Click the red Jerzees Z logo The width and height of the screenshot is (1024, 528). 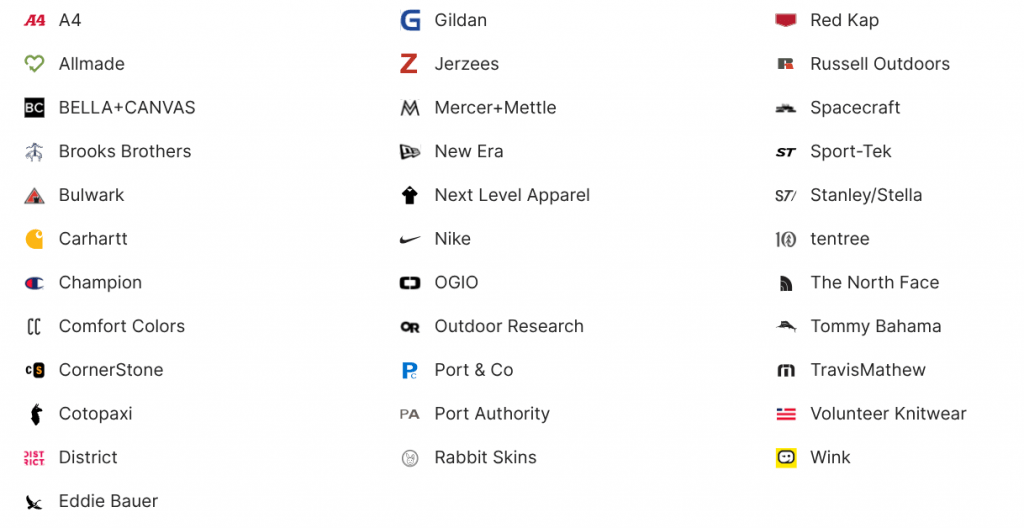coord(409,64)
